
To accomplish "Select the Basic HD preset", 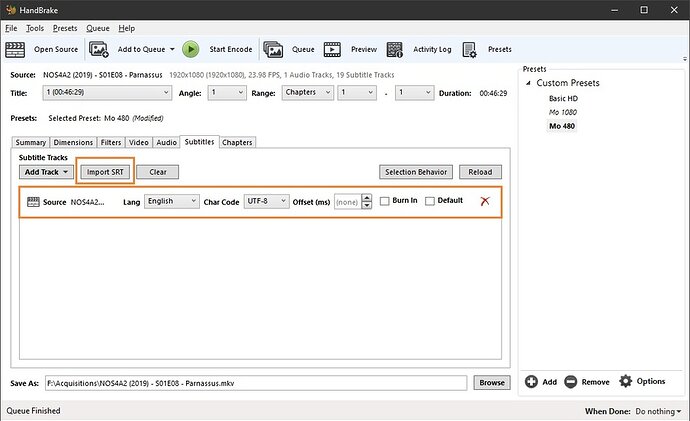I will (563, 99).
